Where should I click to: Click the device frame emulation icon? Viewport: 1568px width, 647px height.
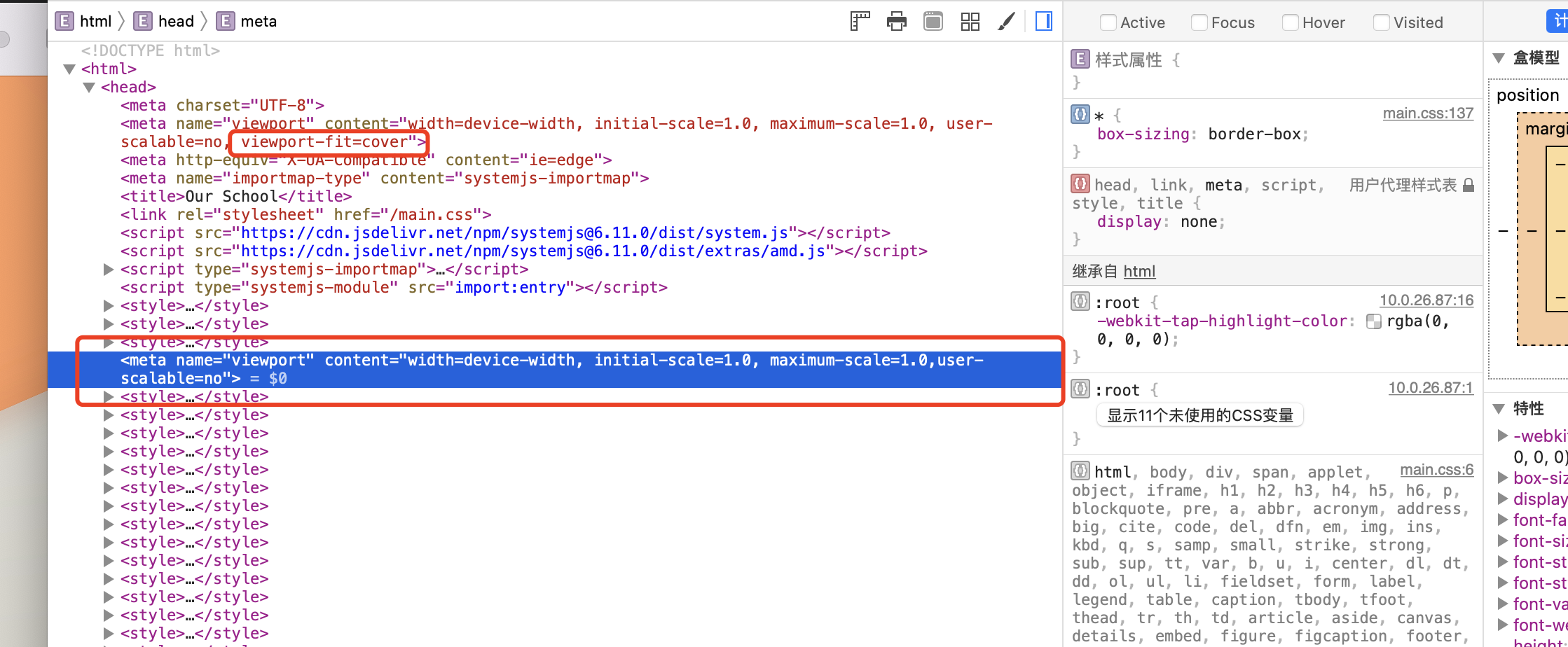click(x=933, y=21)
